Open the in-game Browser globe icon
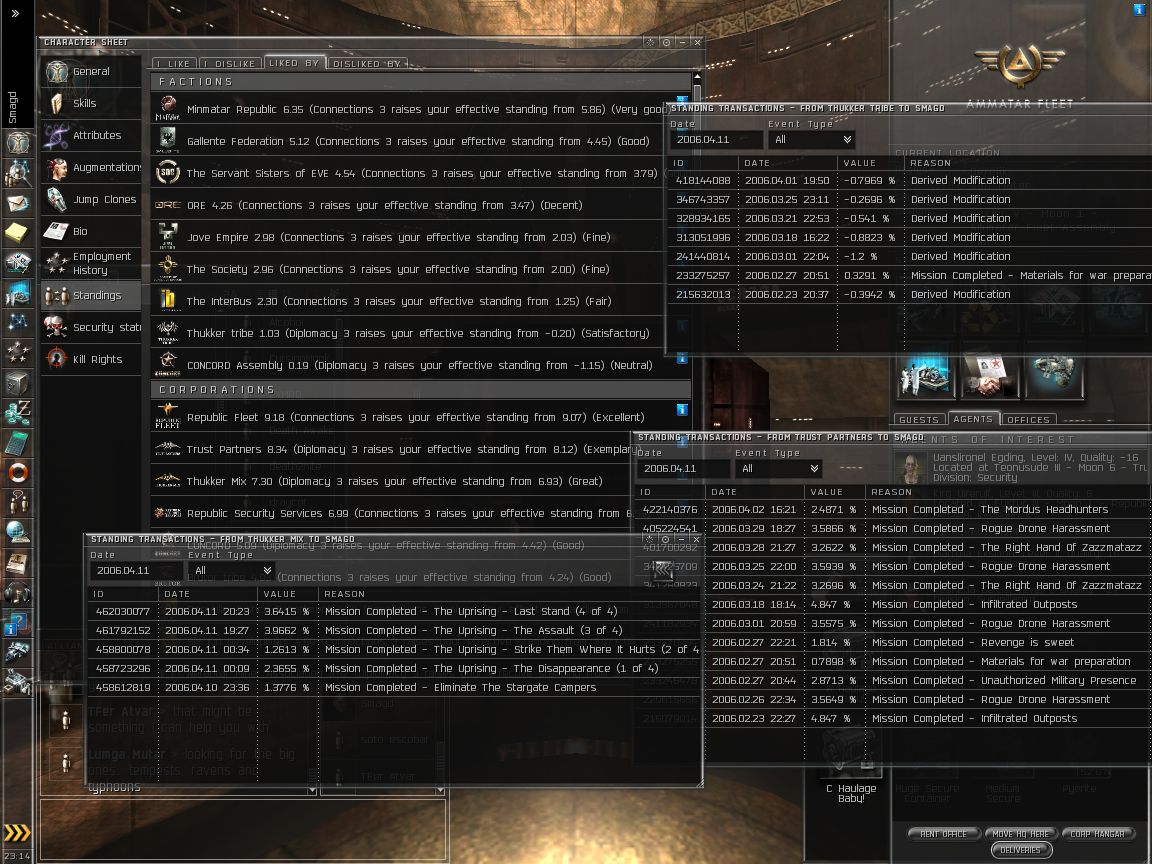Image resolution: width=1152 pixels, height=864 pixels. [17, 533]
